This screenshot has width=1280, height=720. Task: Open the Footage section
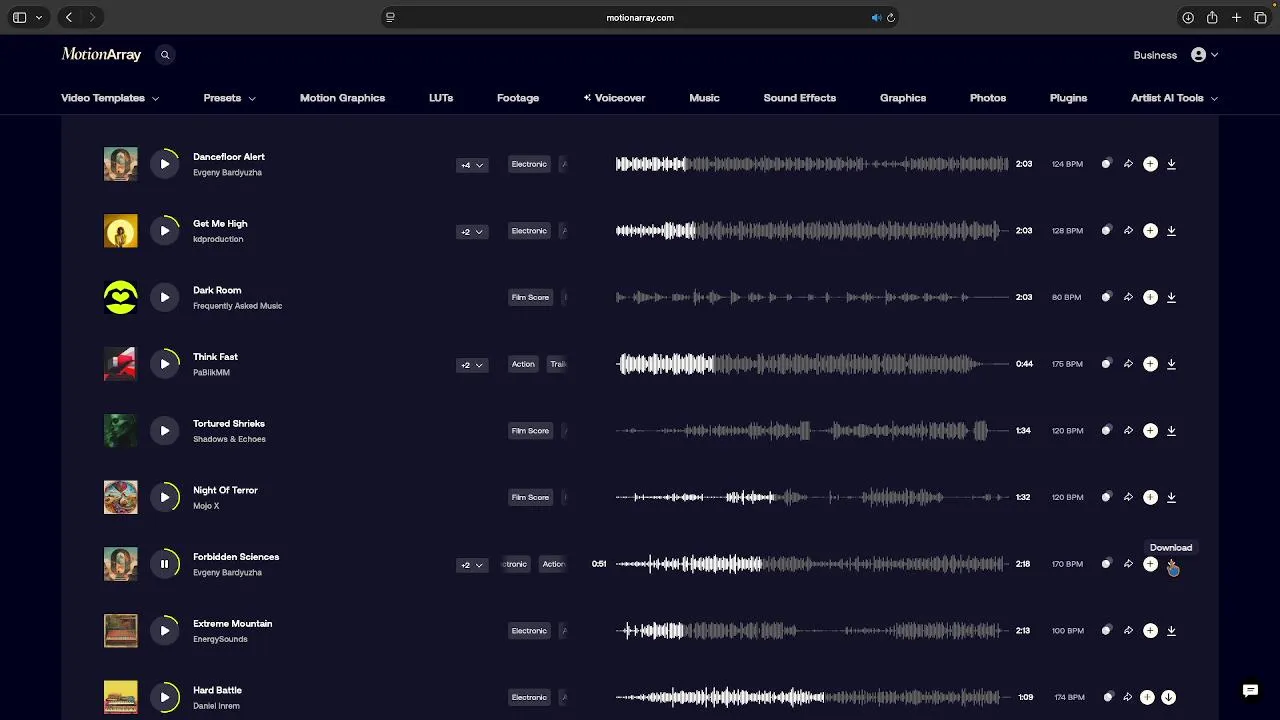click(x=518, y=98)
